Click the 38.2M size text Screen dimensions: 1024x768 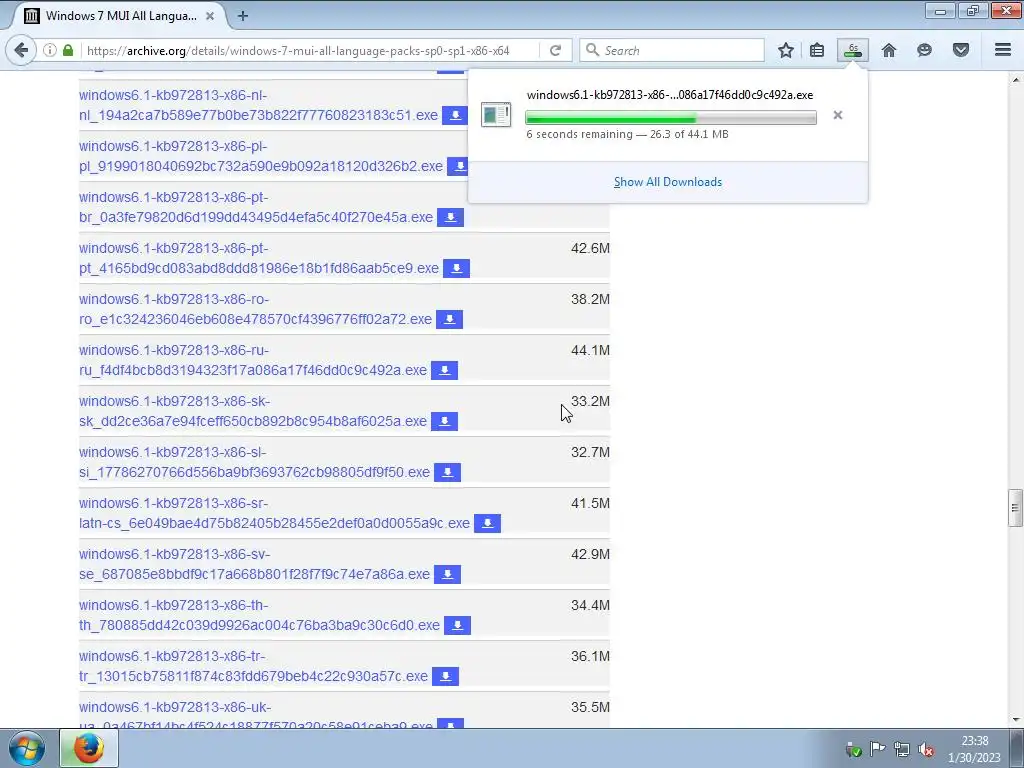[x=590, y=299]
